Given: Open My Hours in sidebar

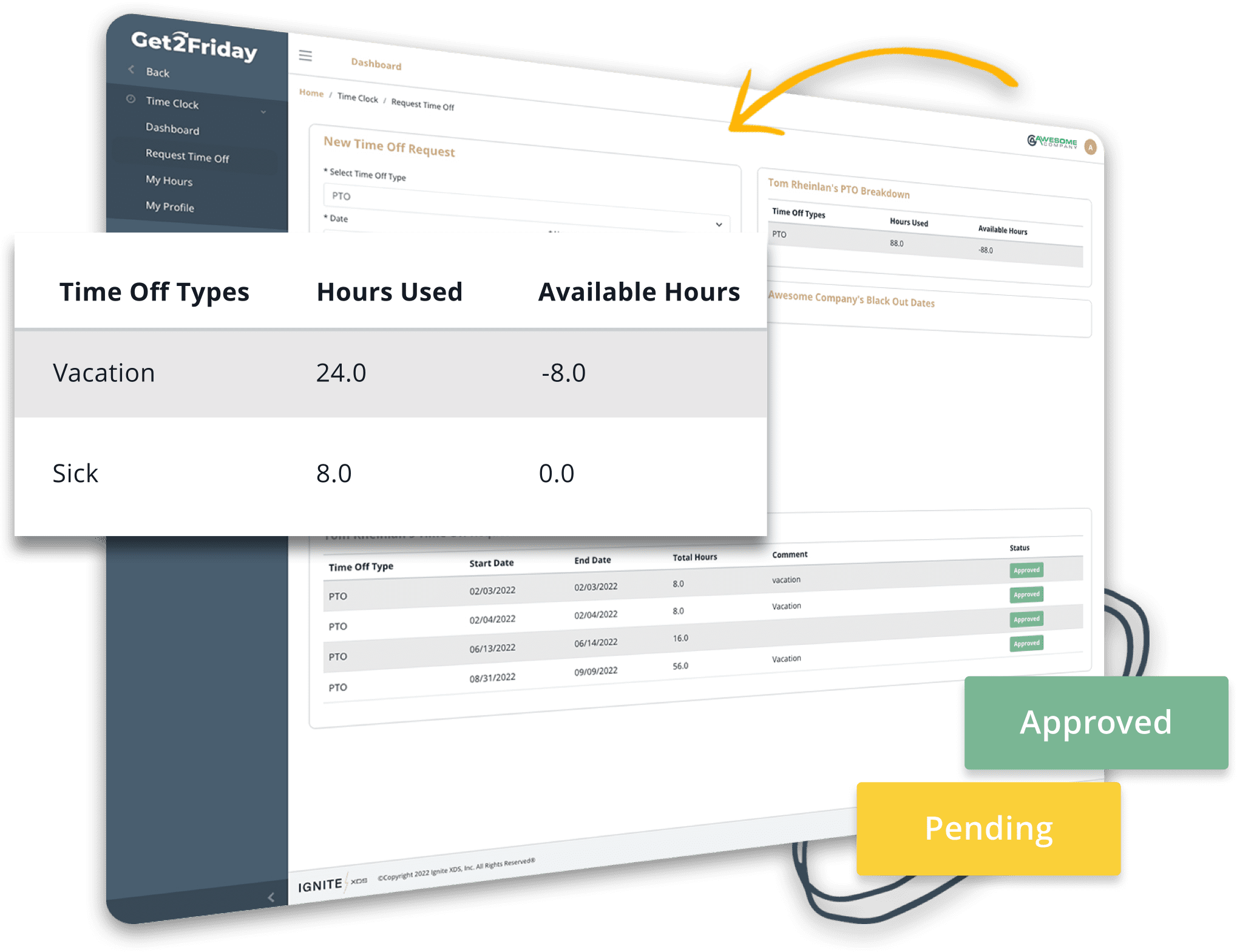Looking at the screenshot, I should (x=169, y=180).
